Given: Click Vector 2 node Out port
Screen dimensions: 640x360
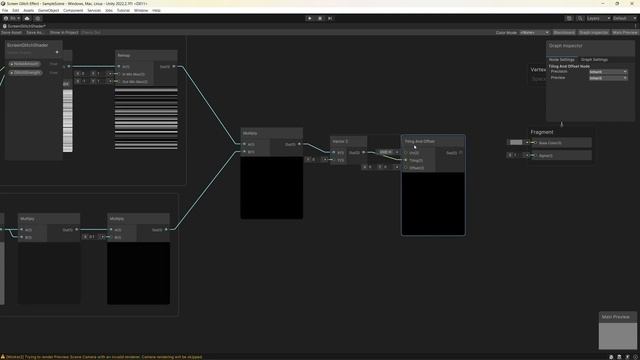Looking at the screenshot, I should [364, 153].
